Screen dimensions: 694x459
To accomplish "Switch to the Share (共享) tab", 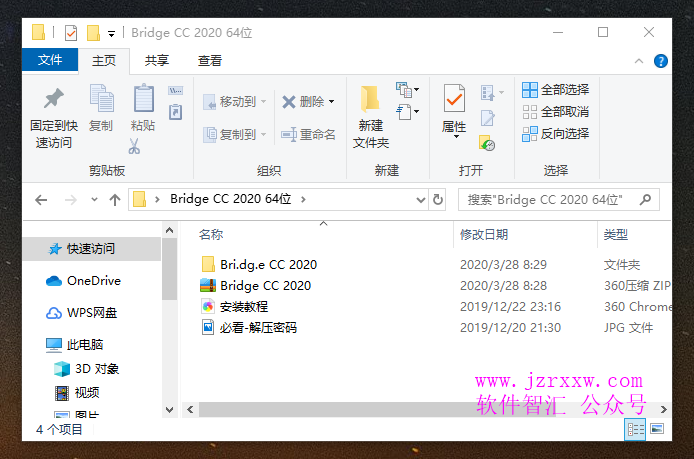I will pyautogui.click(x=157, y=61).
